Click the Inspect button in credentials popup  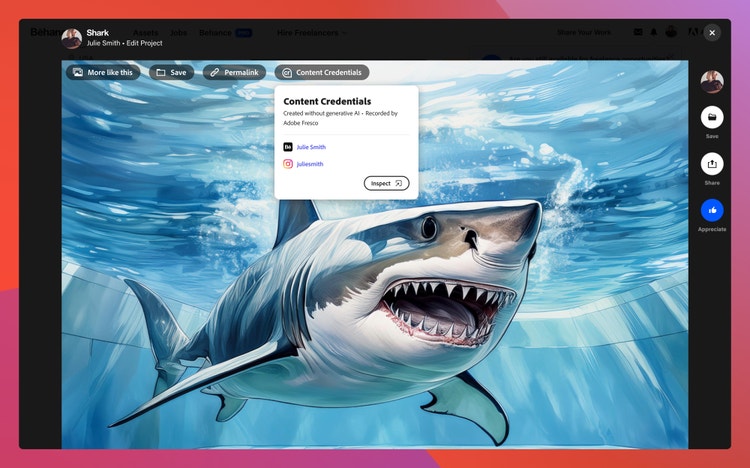tap(386, 183)
